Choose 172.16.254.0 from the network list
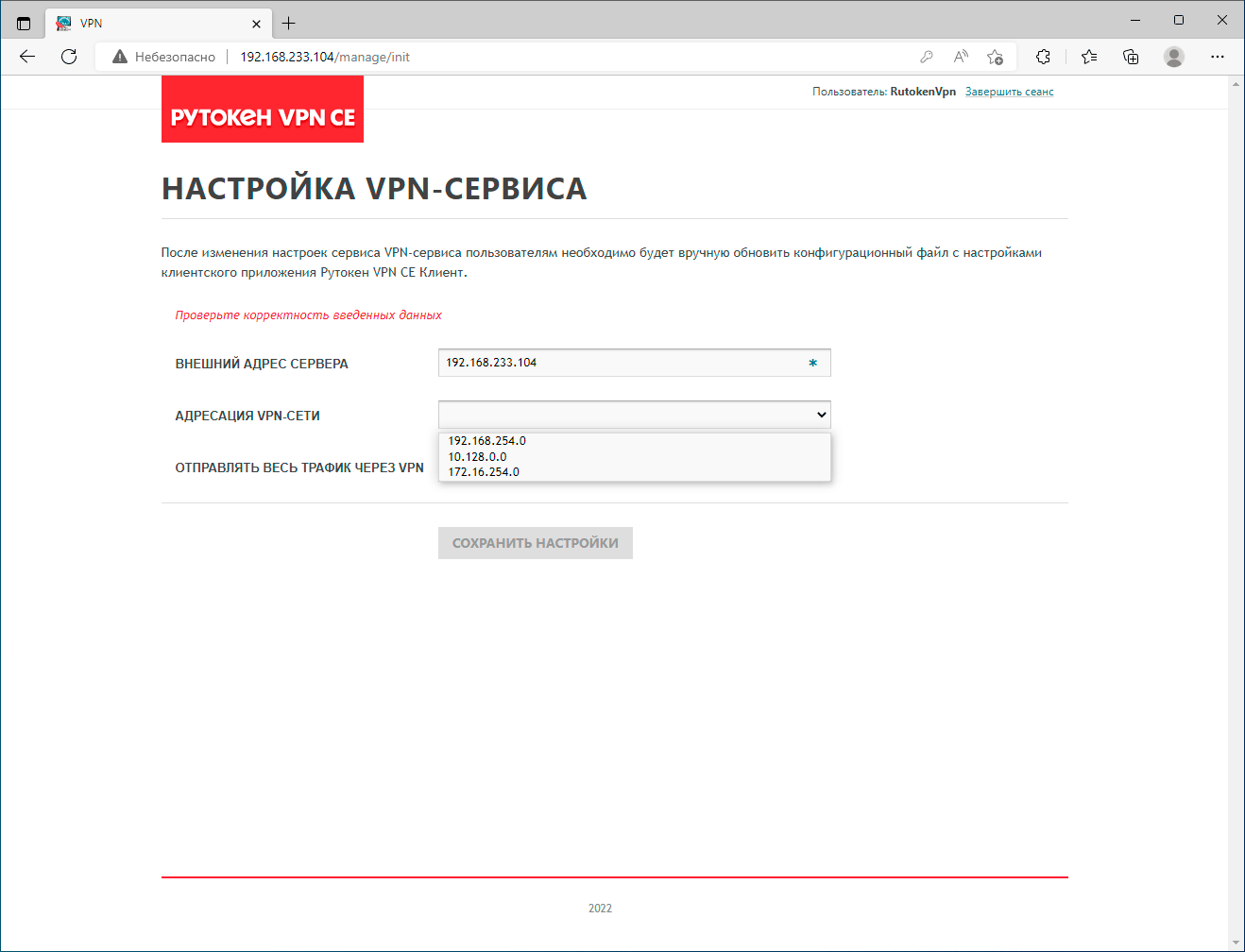This screenshot has width=1245, height=952. point(634,472)
